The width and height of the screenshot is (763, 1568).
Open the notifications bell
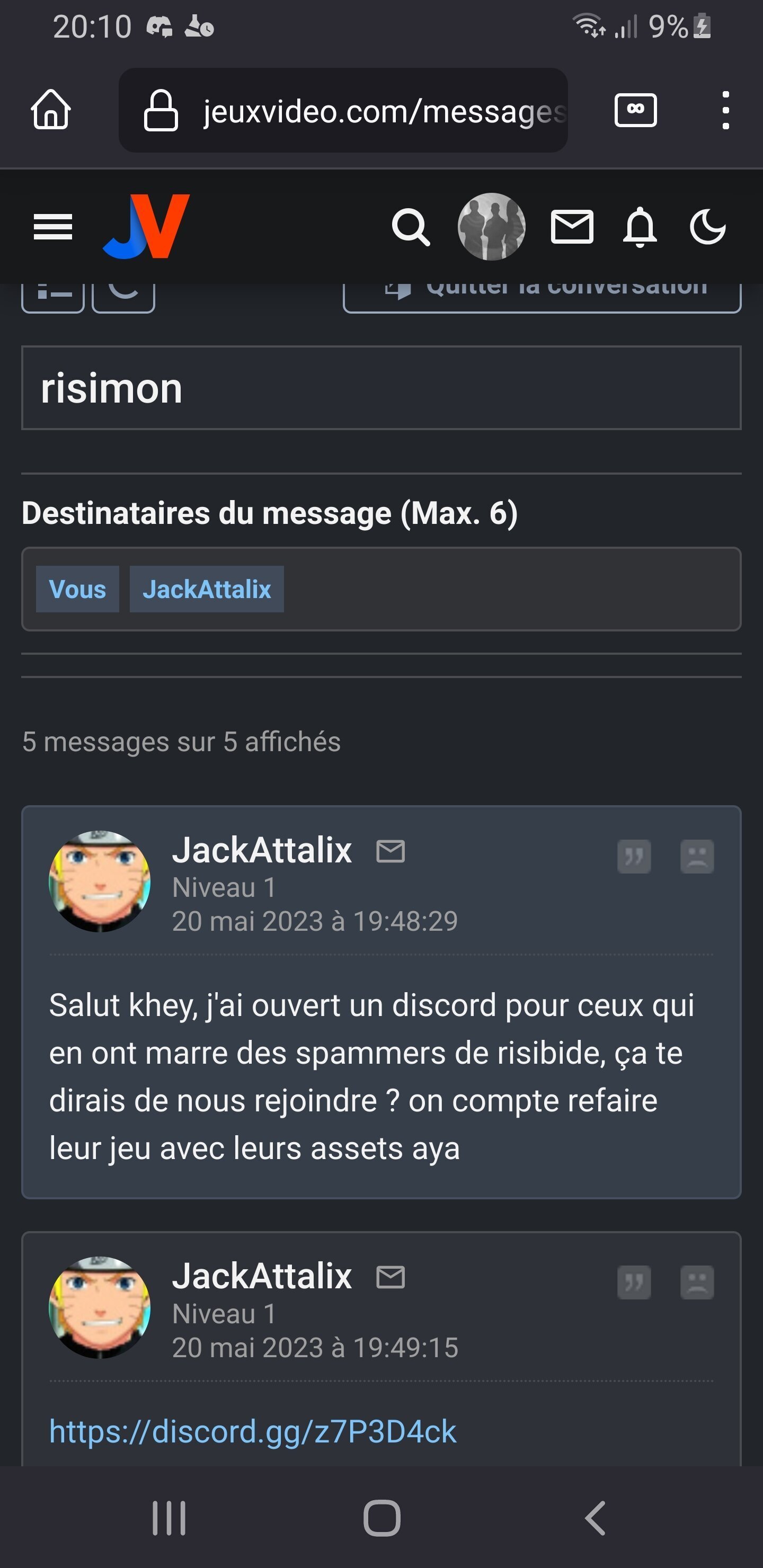tap(640, 227)
